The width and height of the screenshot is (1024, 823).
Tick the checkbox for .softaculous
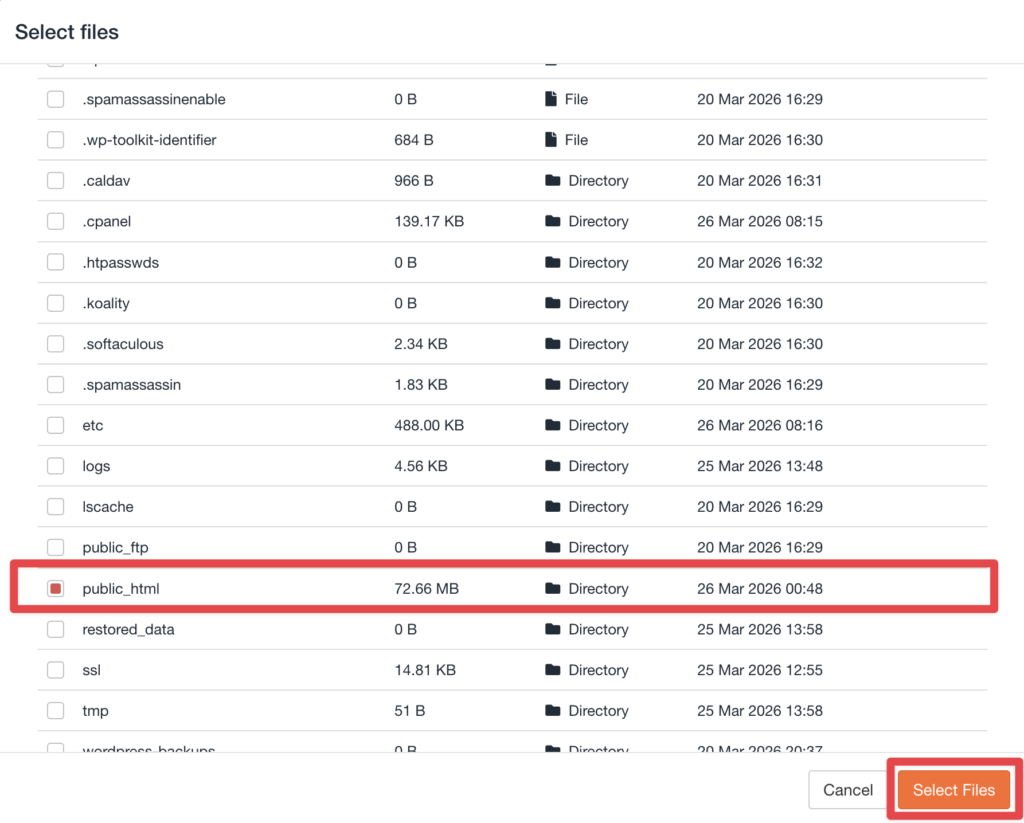56,344
